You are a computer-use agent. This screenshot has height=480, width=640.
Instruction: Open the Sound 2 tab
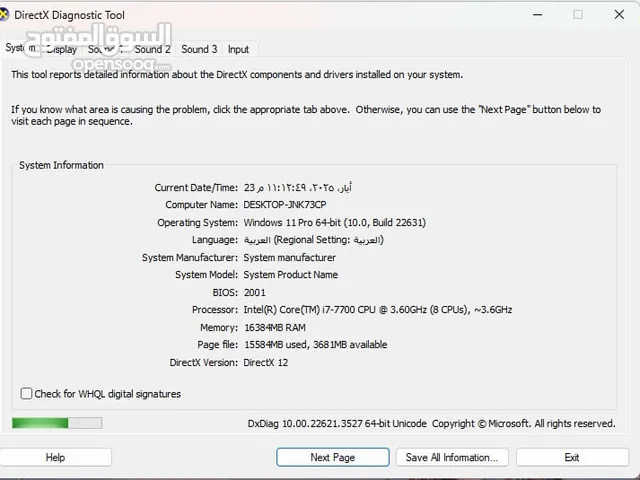153,49
